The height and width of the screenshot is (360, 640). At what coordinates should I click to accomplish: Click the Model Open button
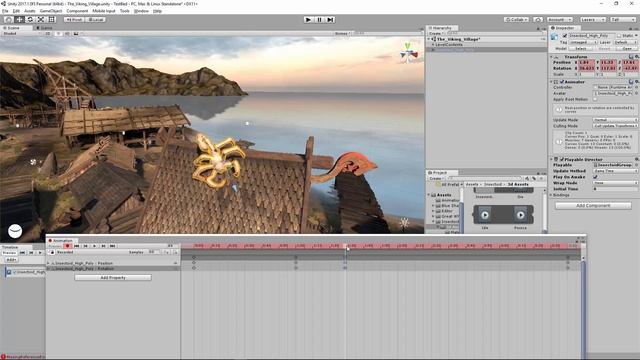[x=627, y=48]
